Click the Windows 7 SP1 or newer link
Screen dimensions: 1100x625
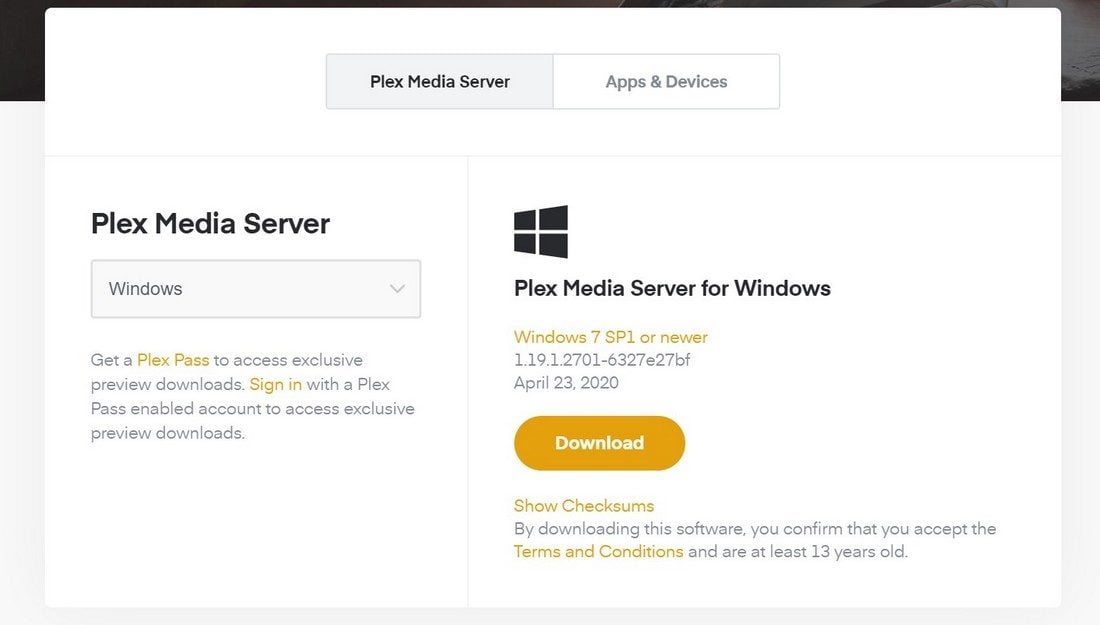610,337
